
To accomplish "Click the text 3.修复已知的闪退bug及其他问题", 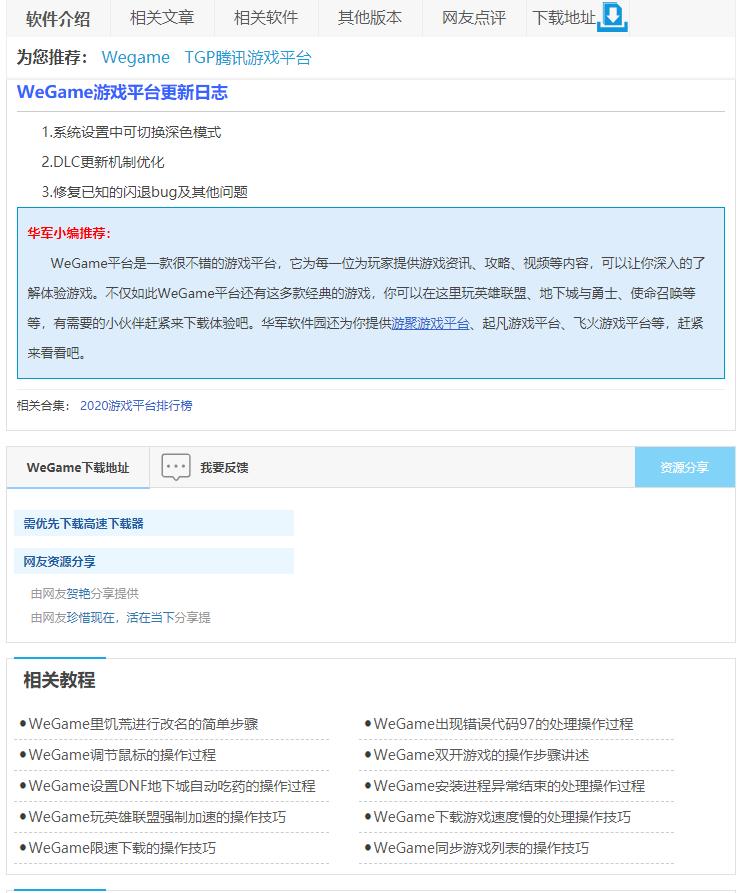I will (145, 192).
